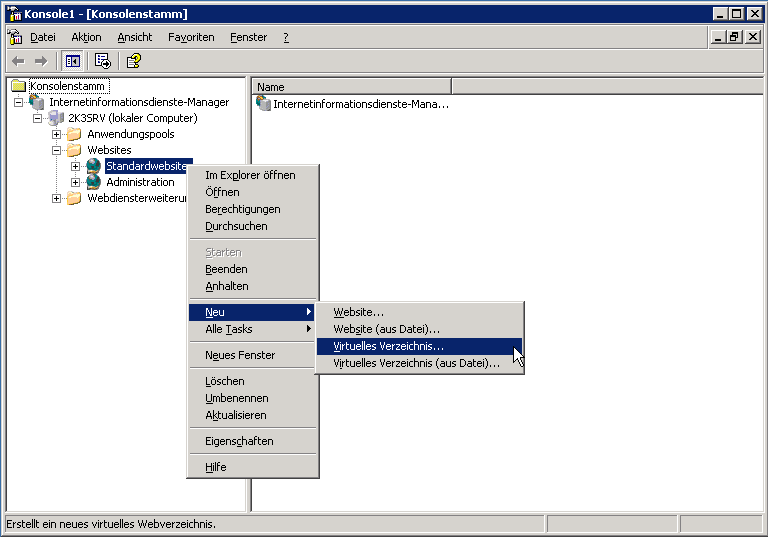Viewport: 768px width, 537px height.
Task: Click the Internetinformationsdienste-Manager tree icon
Action: point(37,102)
